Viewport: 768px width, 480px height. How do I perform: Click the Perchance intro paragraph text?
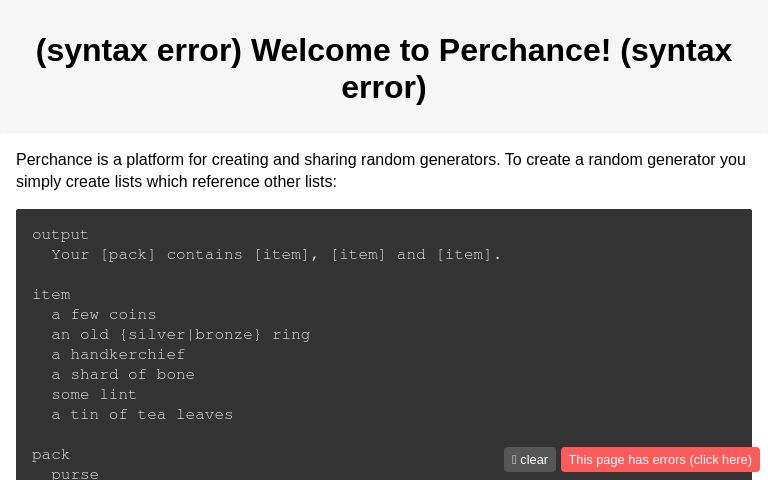click(380, 171)
